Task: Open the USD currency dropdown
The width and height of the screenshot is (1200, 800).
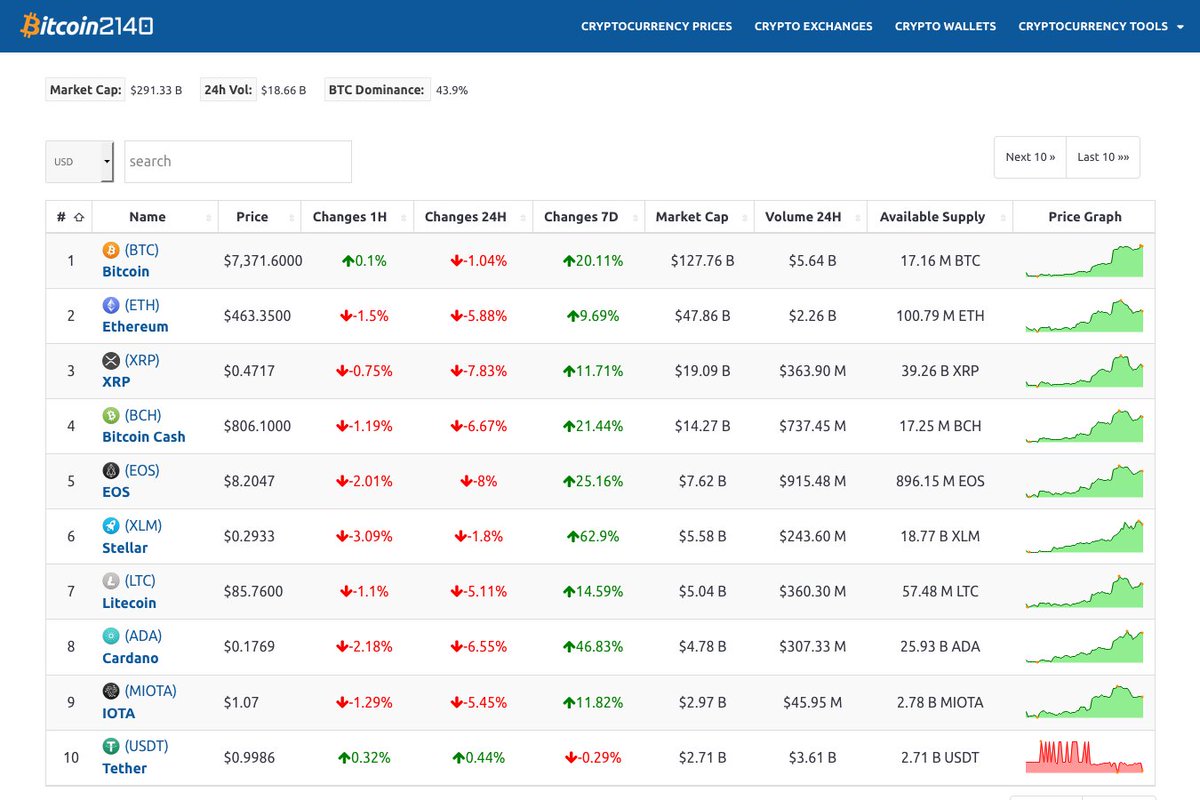Action: tap(80, 161)
